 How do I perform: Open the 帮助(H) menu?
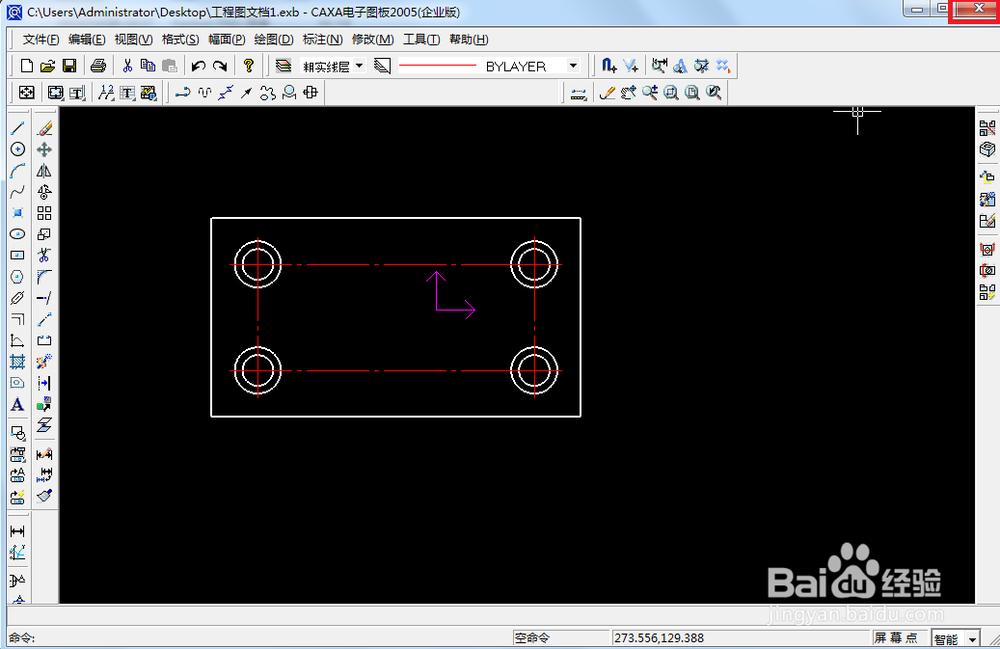click(469, 40)
